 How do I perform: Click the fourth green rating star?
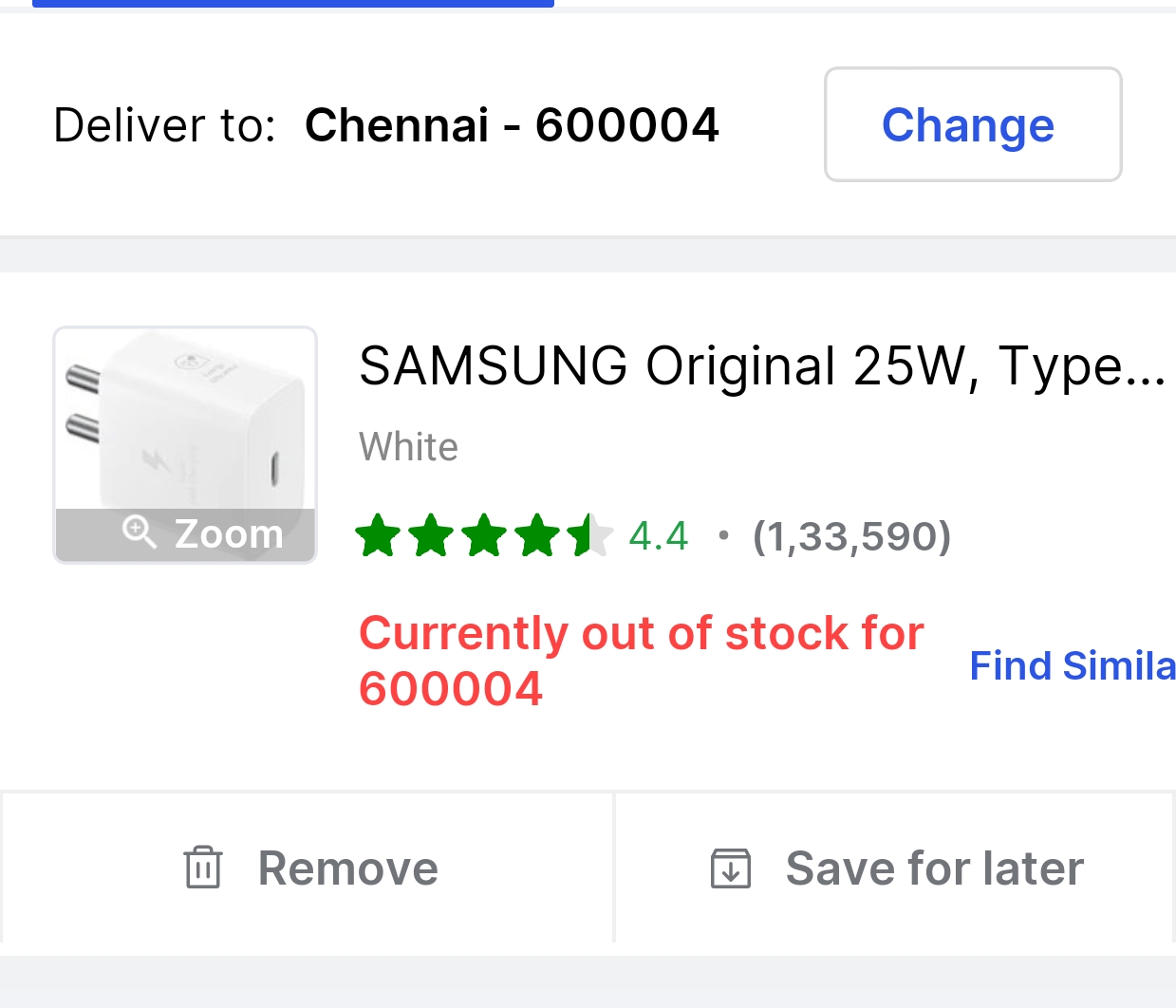(537, 535)
